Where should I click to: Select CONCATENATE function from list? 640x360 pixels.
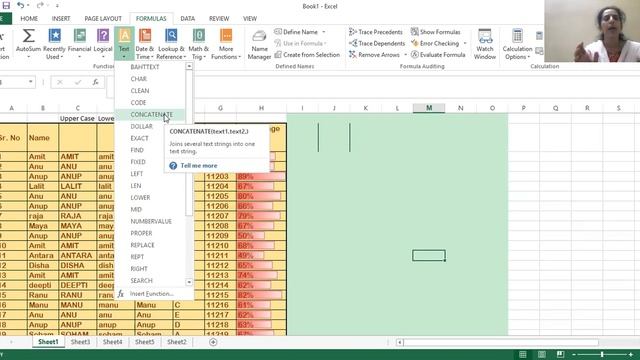tap(150, 115)
